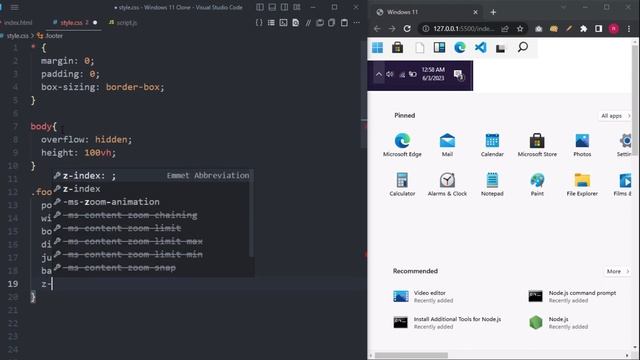Viewport: 640px width, 360px height.
Task: Choose the plain 'z-index' suggestion
Action: (152, 189)
